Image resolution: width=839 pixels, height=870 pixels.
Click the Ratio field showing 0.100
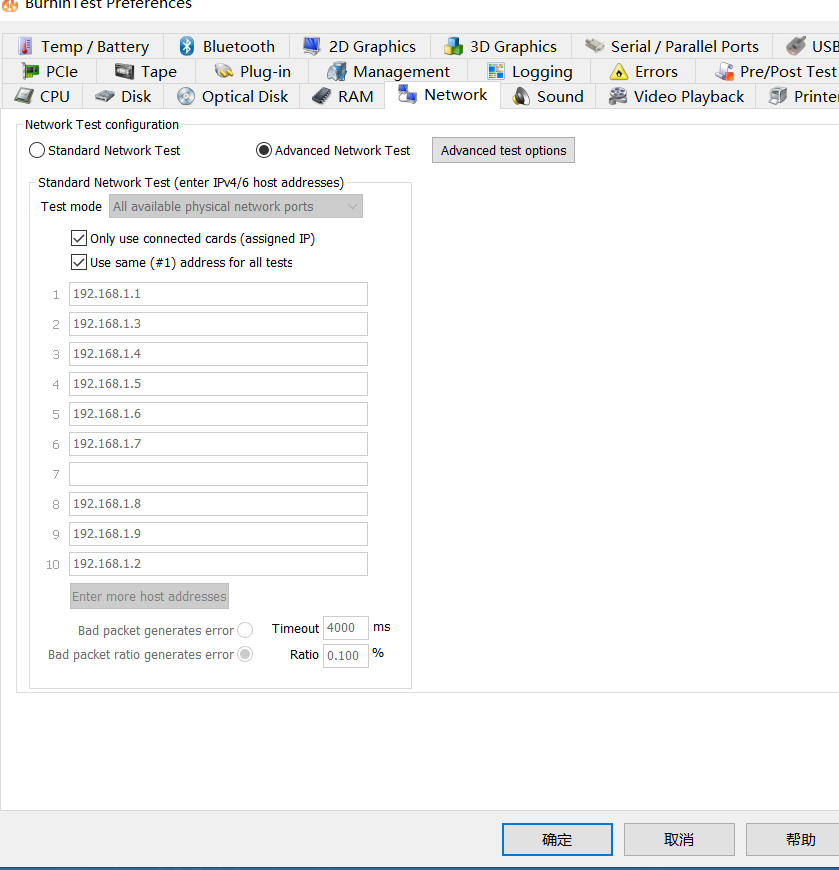point(346,655)
